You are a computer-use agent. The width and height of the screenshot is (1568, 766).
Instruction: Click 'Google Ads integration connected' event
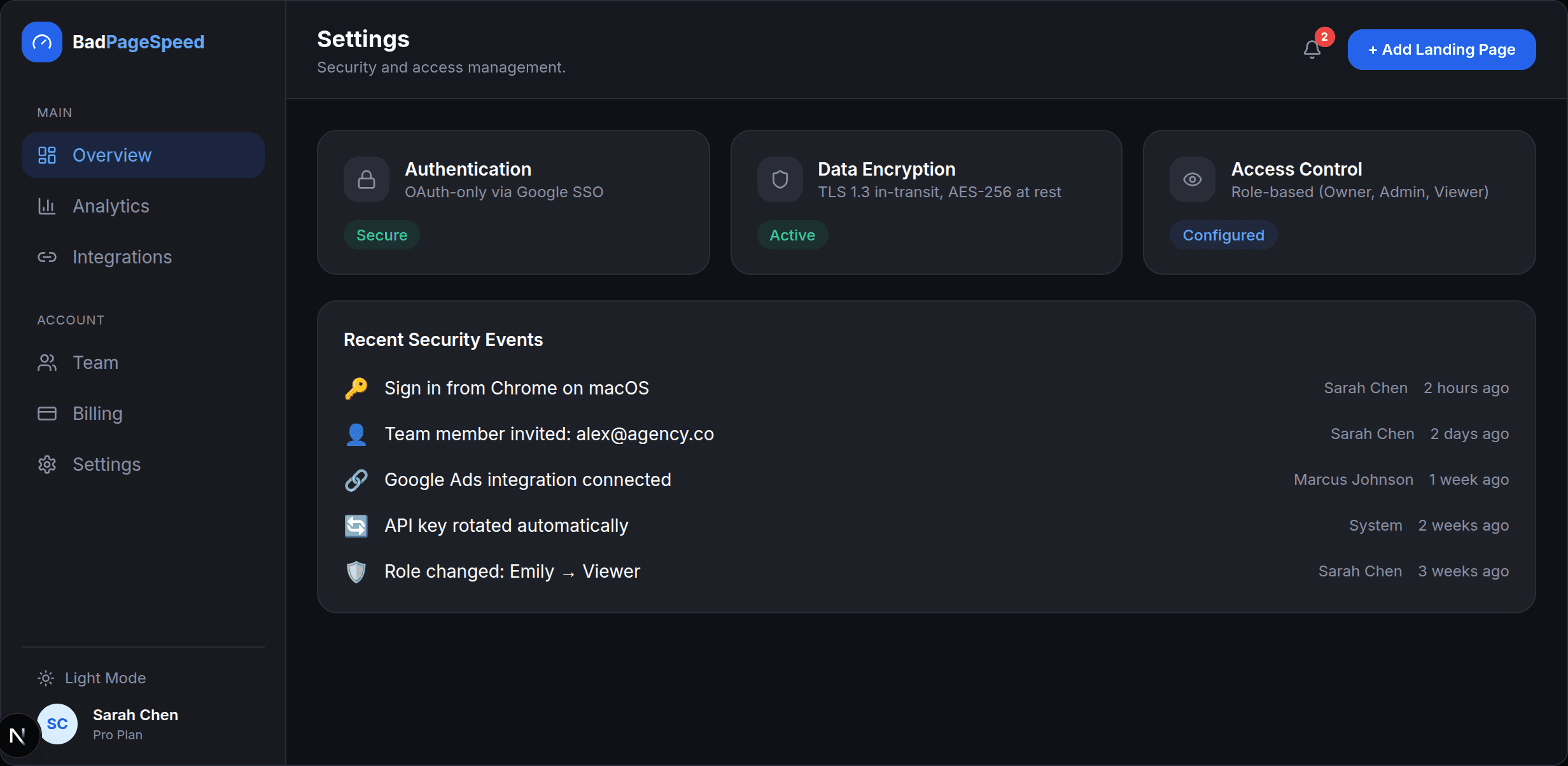coord(528,480)
